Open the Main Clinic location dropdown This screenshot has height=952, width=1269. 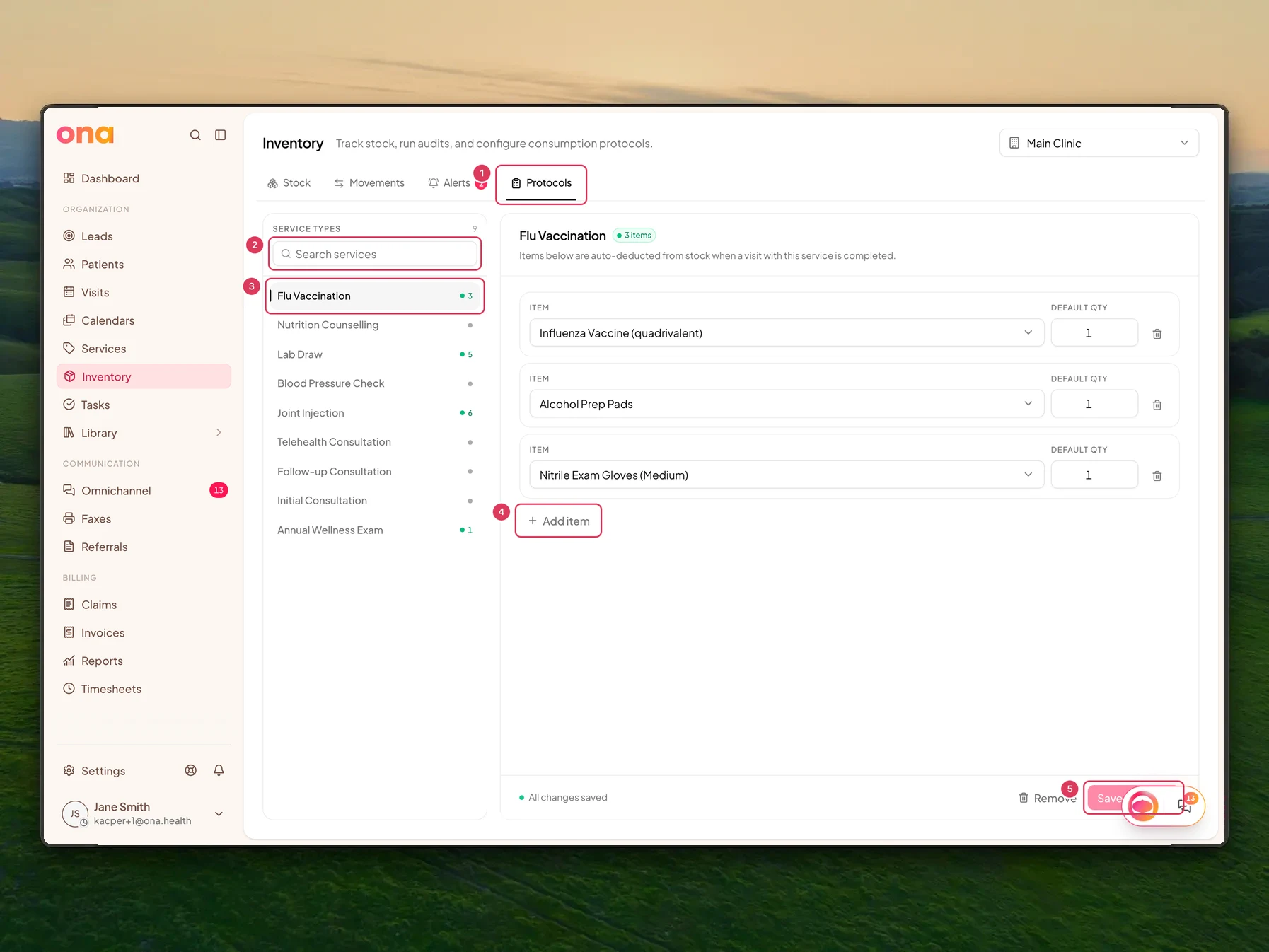pos(1099,143)
